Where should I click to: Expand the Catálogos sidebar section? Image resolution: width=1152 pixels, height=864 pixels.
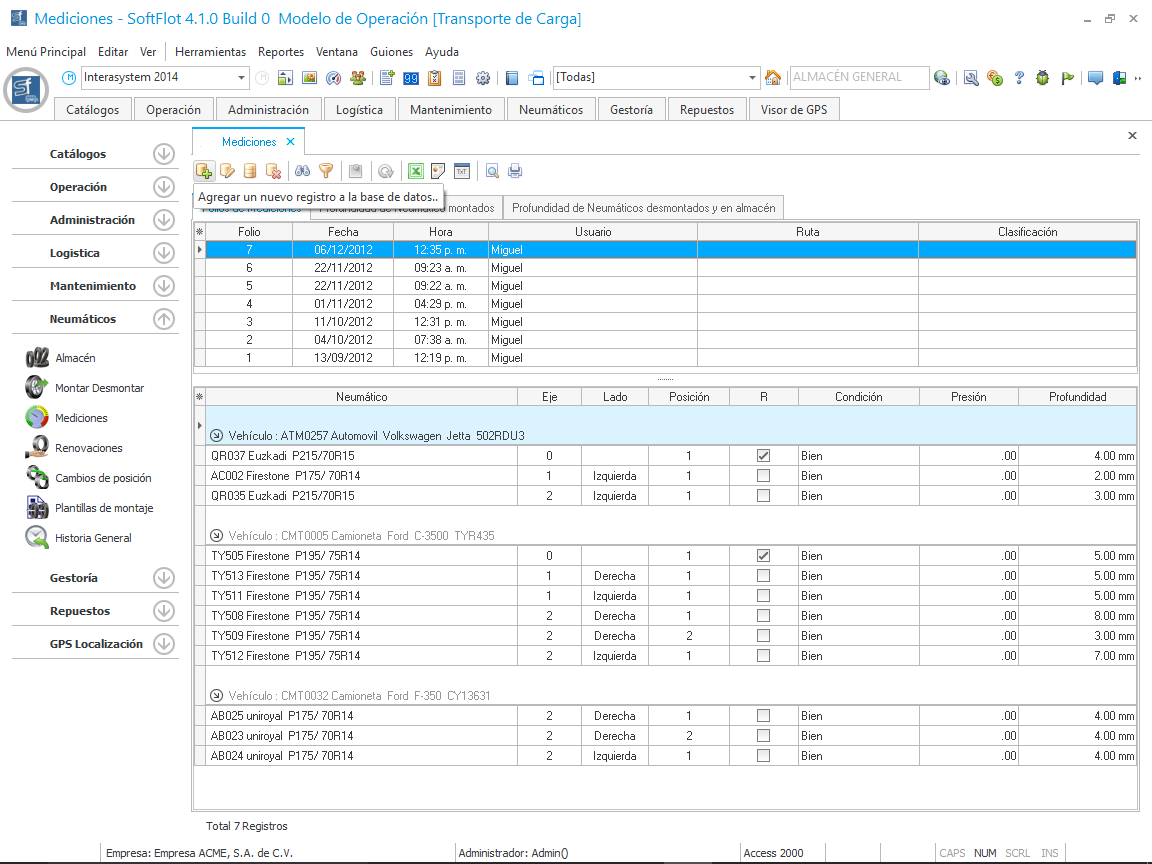click(164, 154)
